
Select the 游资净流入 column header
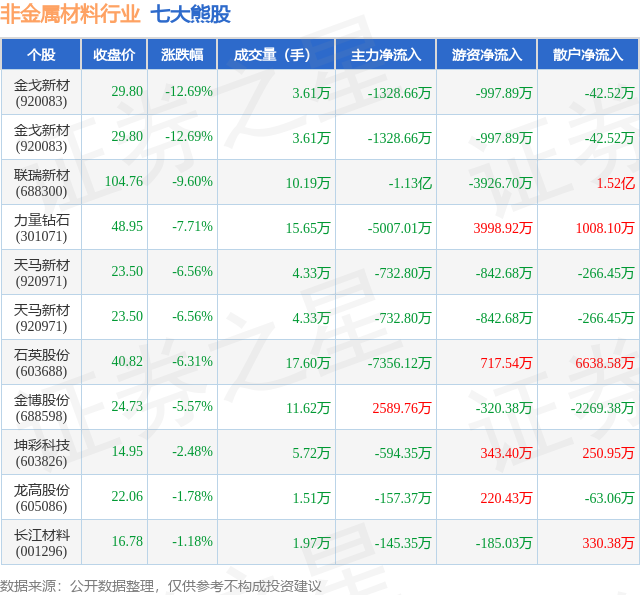click(x=487, y=54)
